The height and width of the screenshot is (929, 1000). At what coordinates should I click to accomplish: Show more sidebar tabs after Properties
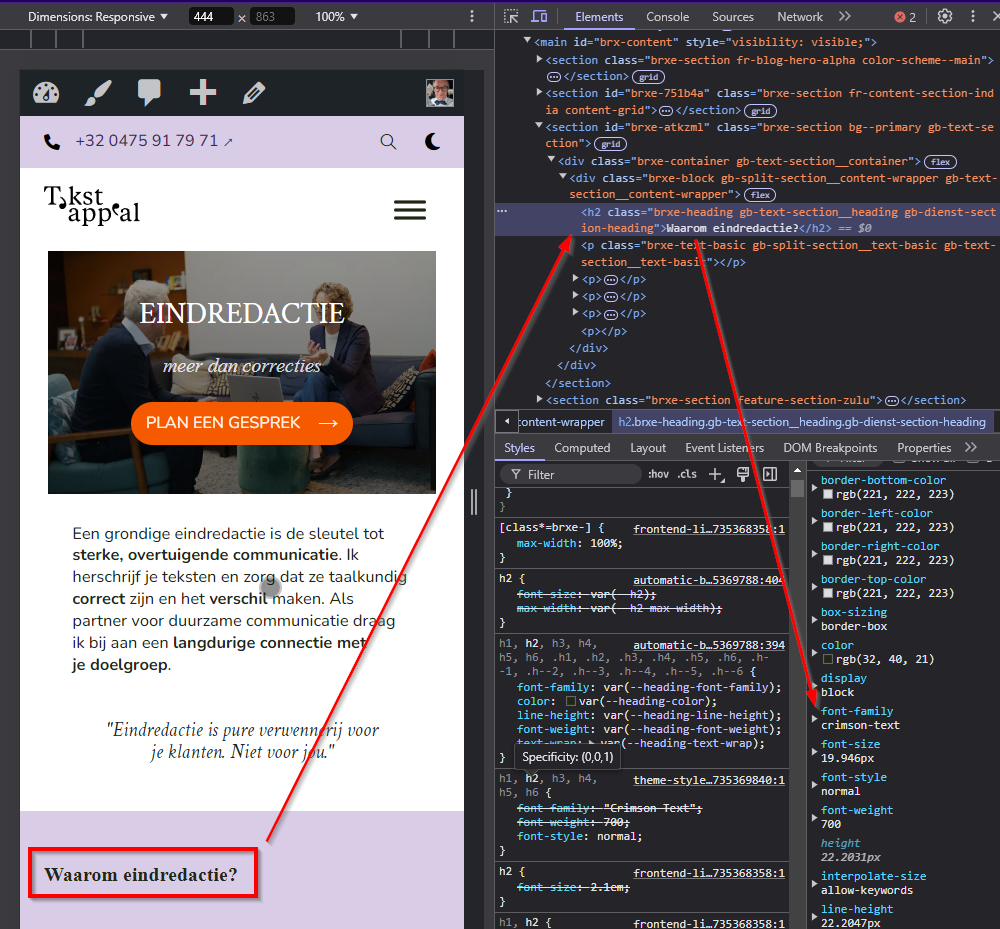pos(971,448)
